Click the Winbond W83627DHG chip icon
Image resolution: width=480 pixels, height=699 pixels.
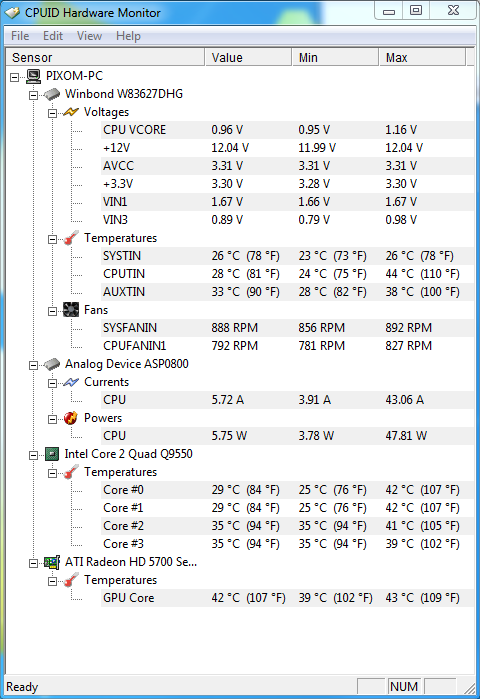point(52,94)
